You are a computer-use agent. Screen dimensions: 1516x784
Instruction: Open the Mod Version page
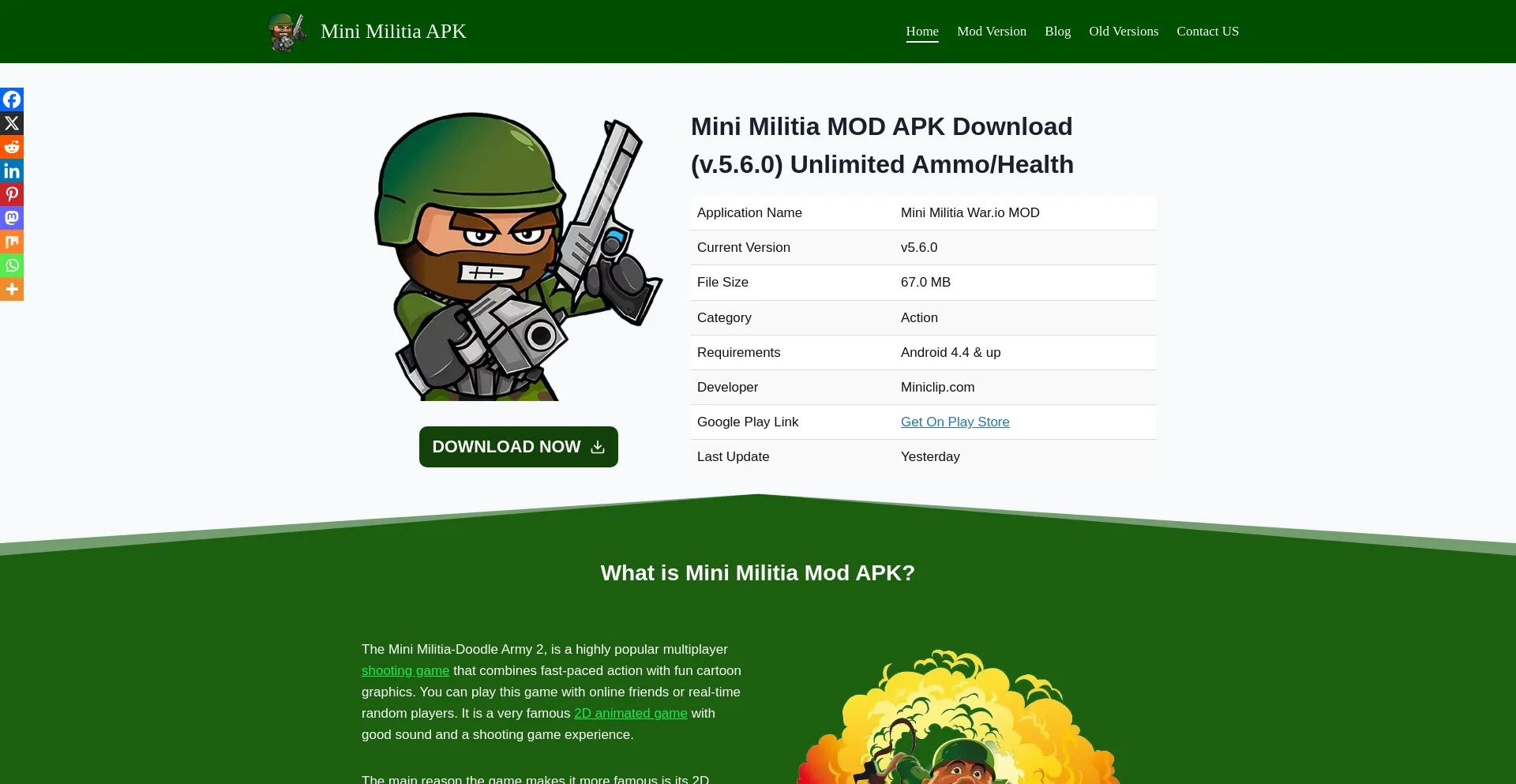point(992,32)
